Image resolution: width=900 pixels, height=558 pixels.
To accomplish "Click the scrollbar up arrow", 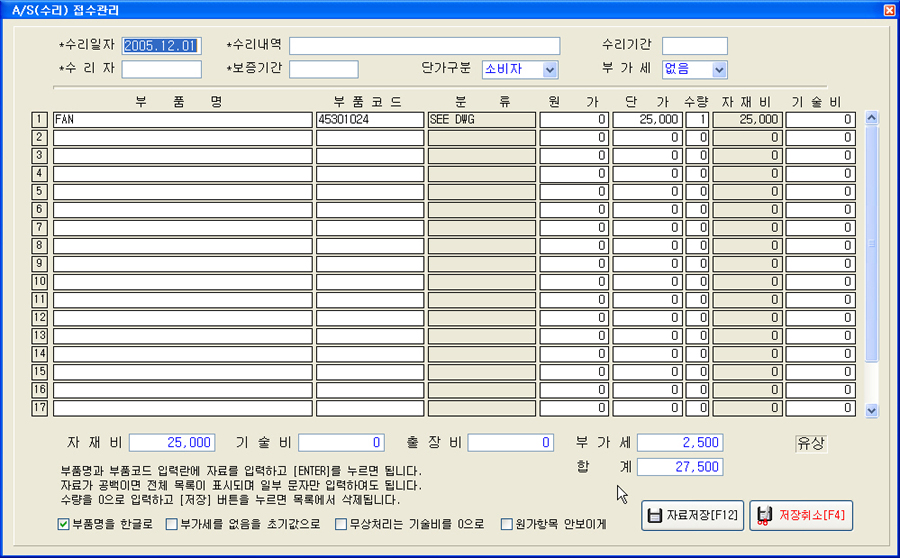I will pos(871,118).
